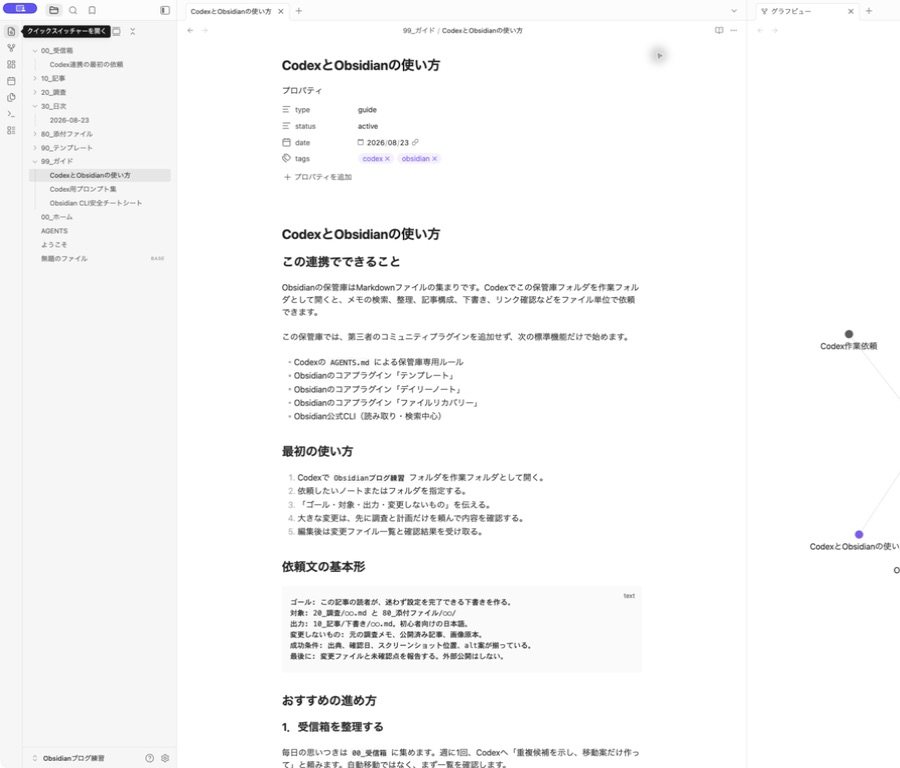The image size is (900, 768).
Task: Click 99_ガイド in the breadcrumb
Action: (x=419, y=30)
